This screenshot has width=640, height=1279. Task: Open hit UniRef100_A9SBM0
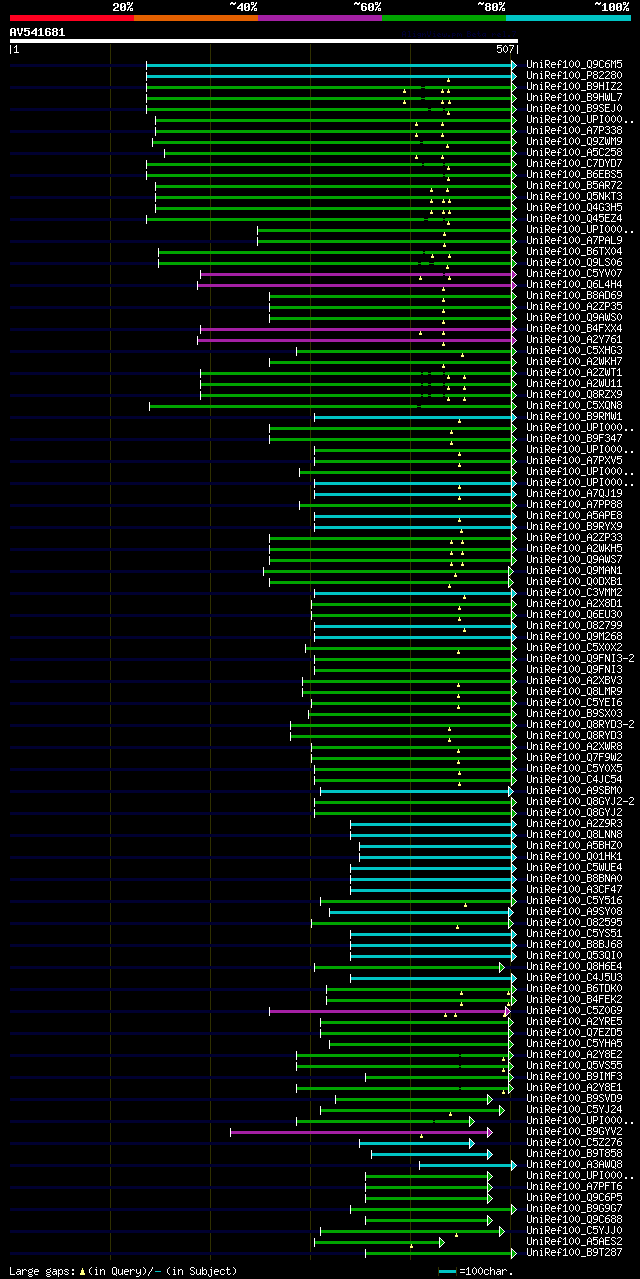(574, 791)
